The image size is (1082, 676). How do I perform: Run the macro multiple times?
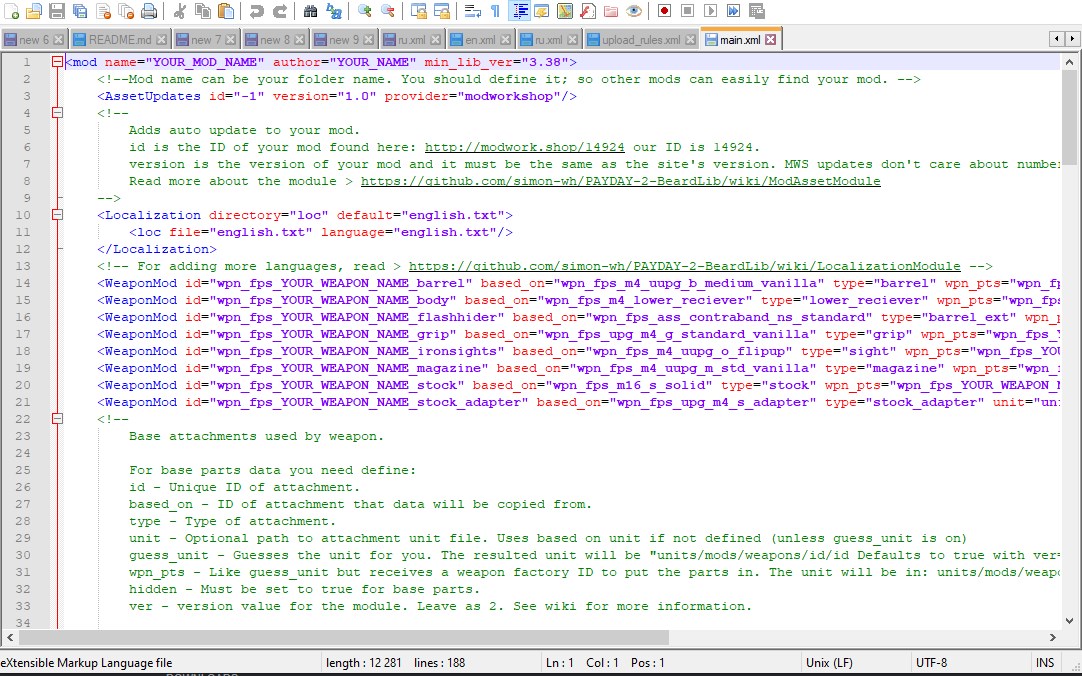[x=733, y=11]
